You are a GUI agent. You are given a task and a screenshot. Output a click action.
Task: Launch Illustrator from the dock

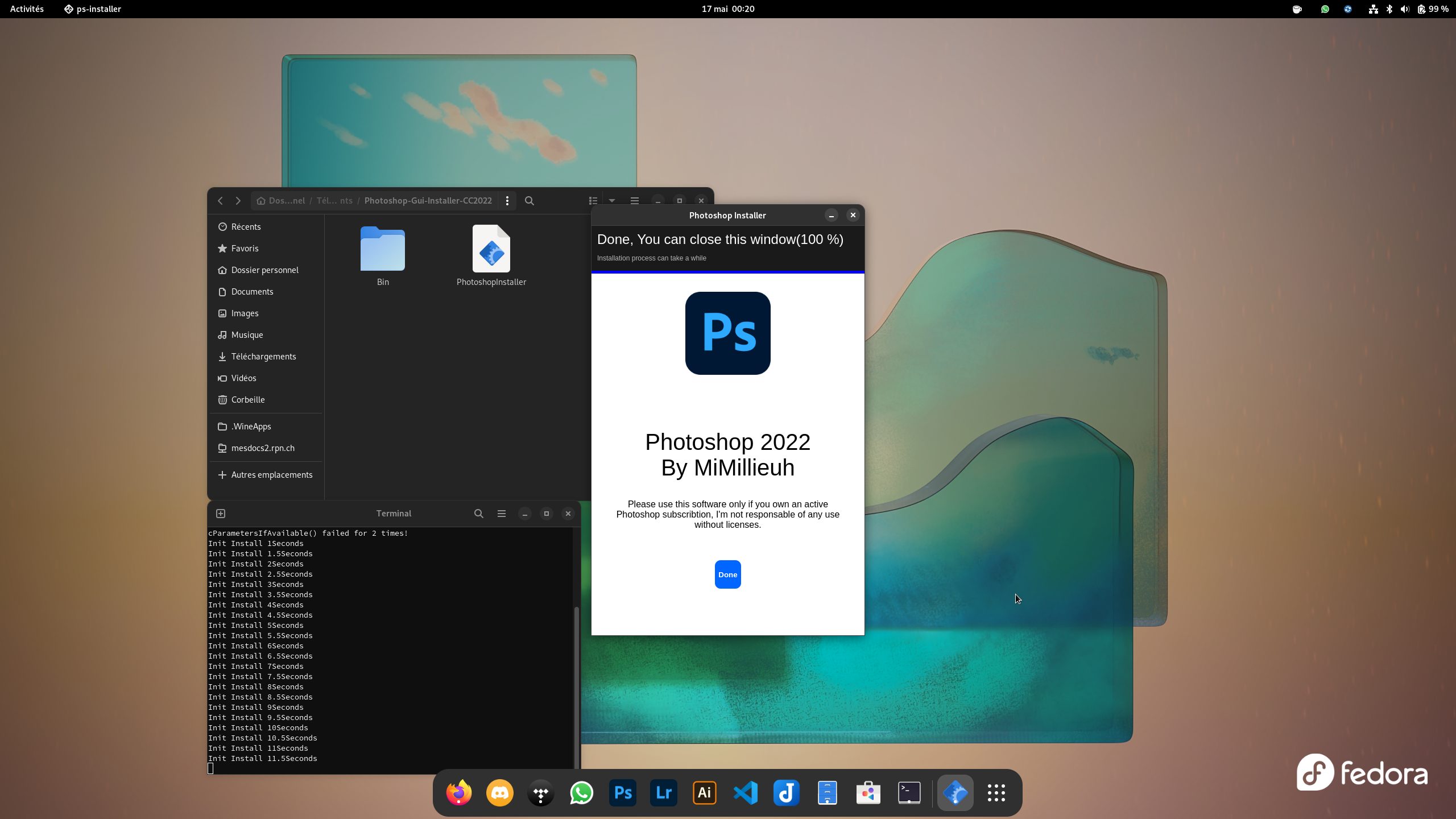click(x=705, y=793)
